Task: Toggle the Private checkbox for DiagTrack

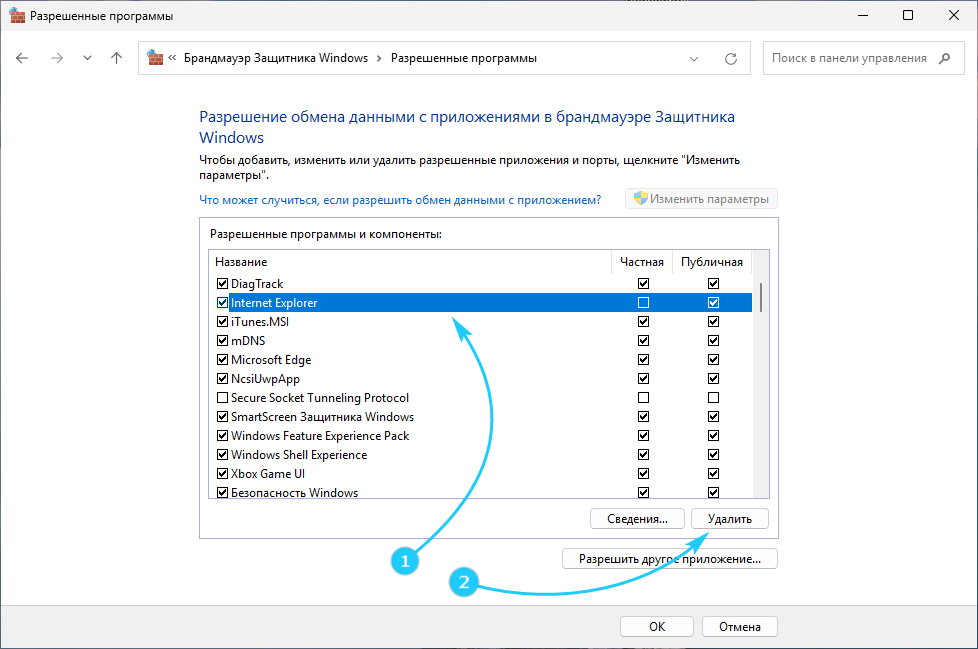Action: click(x=643, y=284)
